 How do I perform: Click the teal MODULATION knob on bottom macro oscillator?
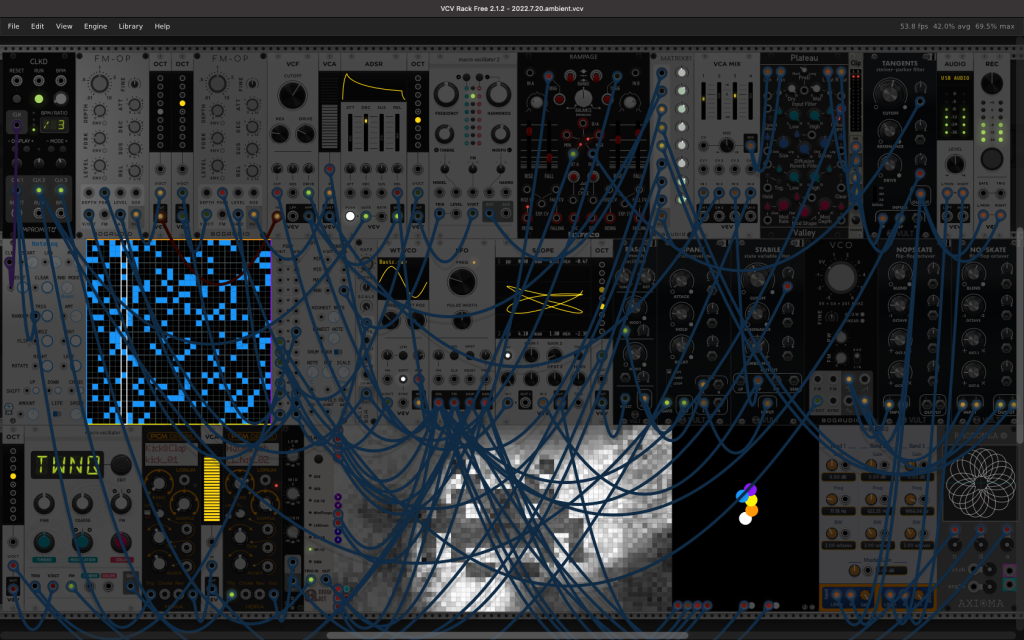coord(82,542)
